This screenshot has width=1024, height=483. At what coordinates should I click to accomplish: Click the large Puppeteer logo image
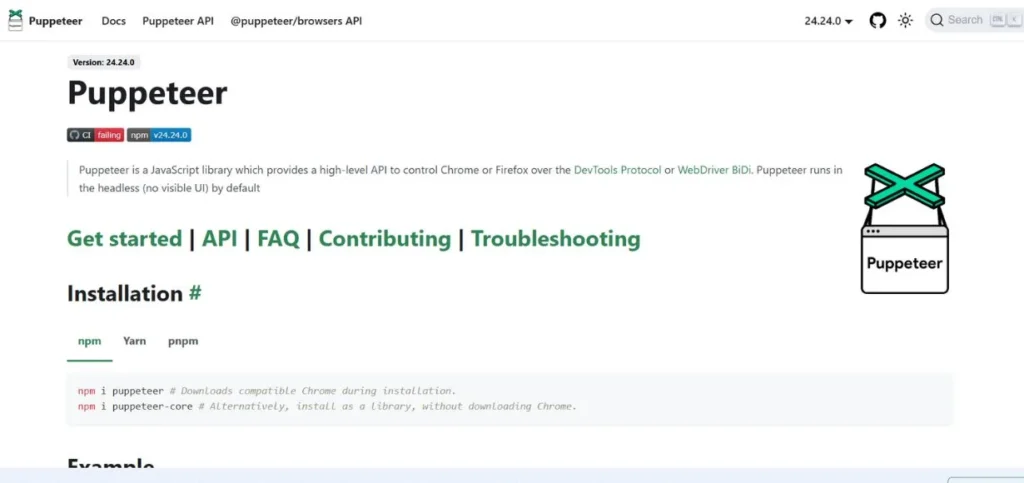tap(904, 228)
